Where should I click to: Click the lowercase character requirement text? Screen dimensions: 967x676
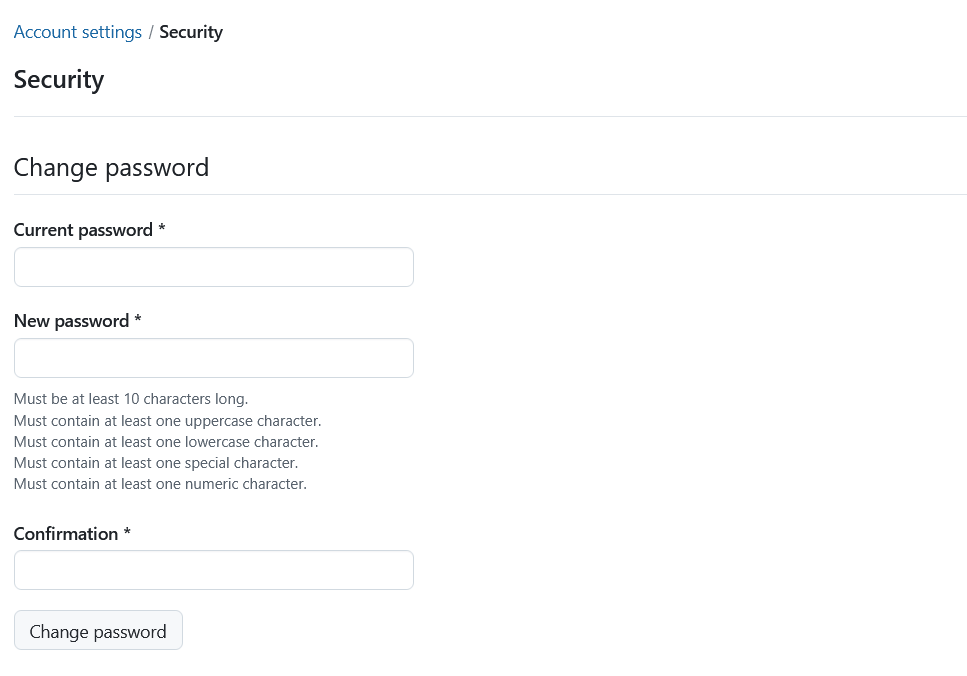point(166,442)
